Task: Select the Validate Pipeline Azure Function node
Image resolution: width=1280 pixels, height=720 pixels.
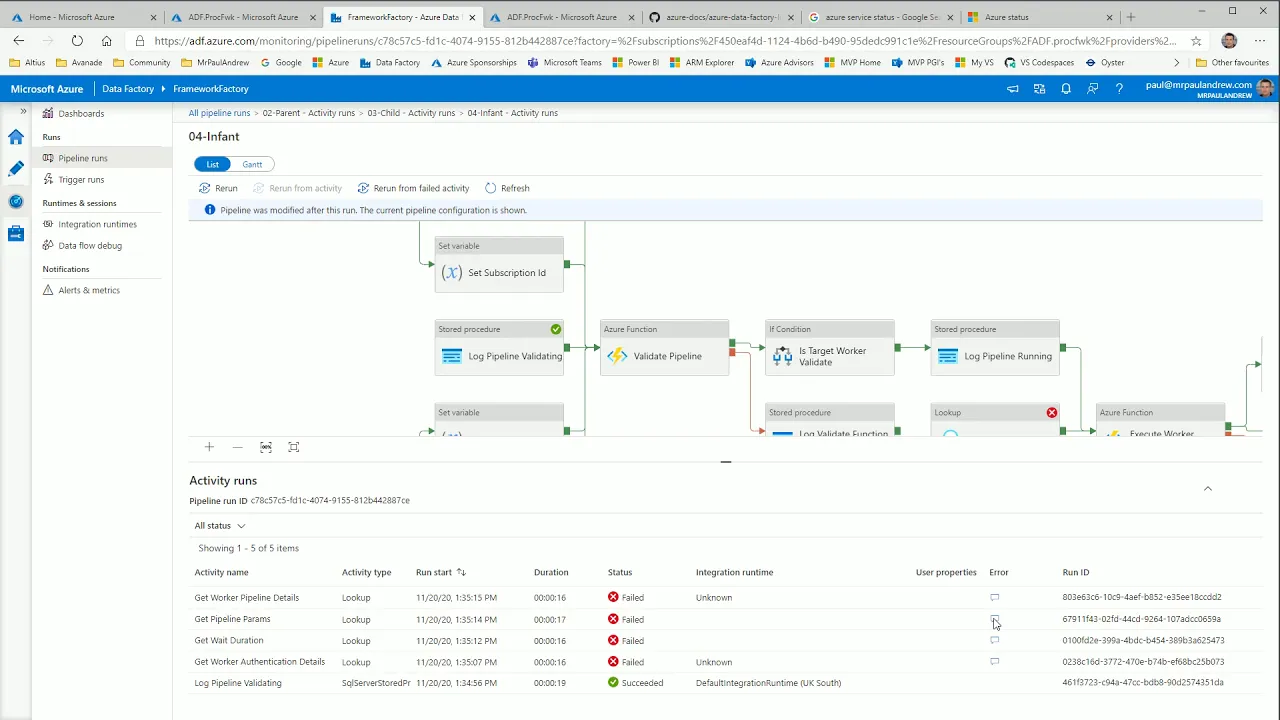Action: click(664, 348)
